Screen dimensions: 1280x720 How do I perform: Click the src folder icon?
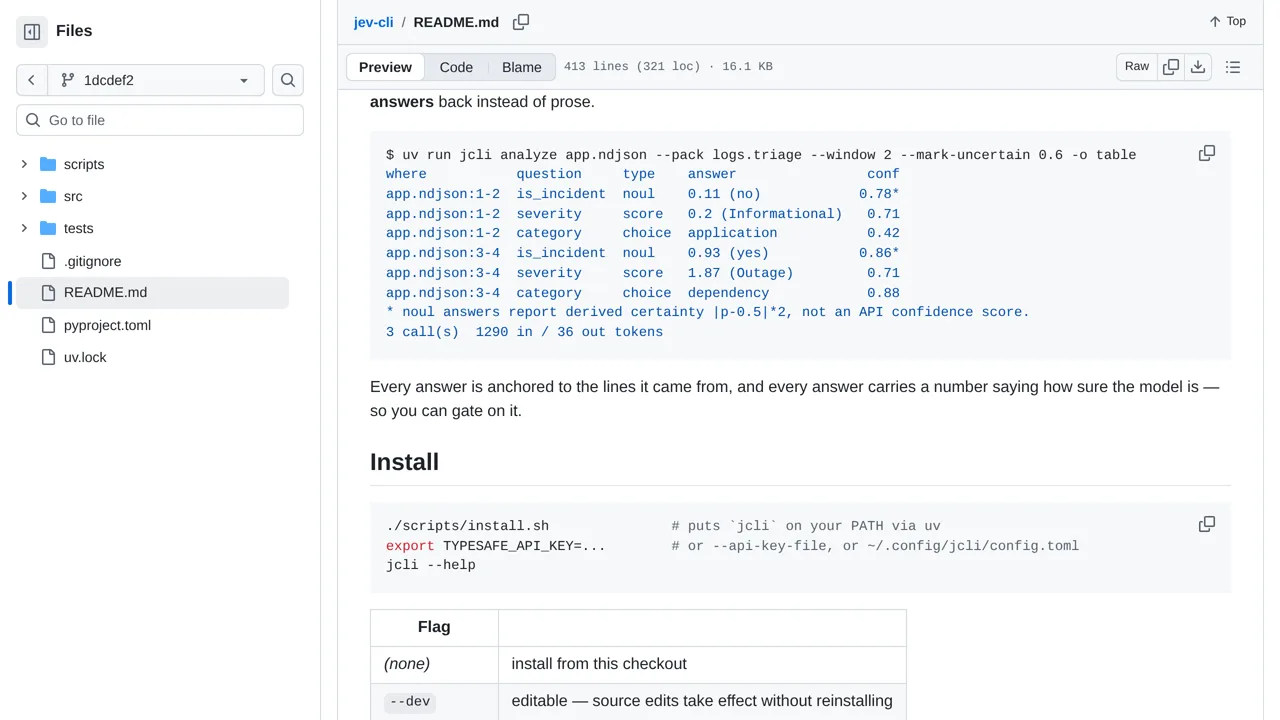(x=48, y=196)
